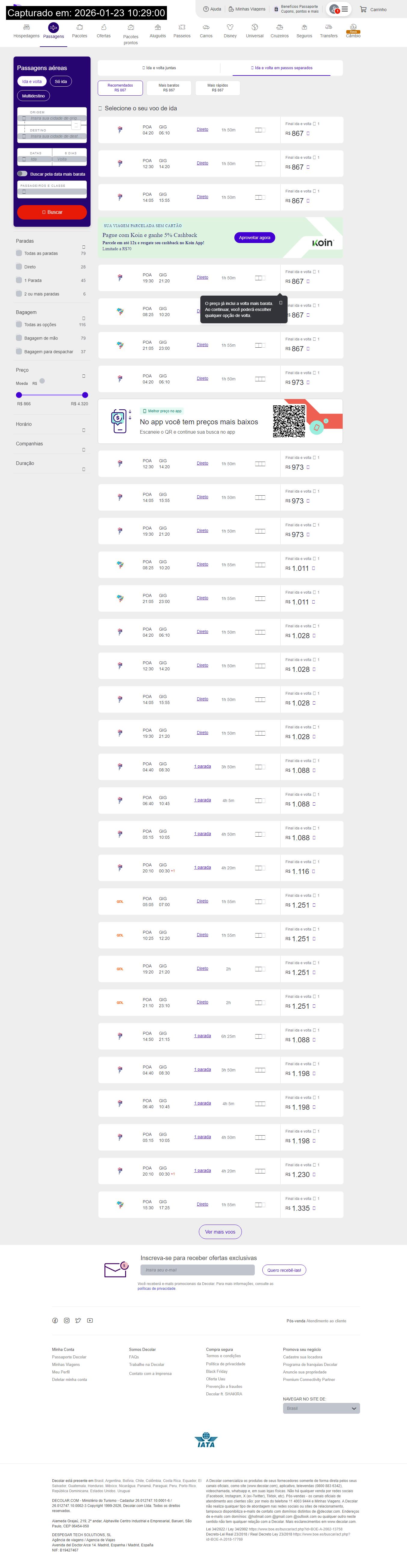Click the newsletter e-mail input field
The width and height of the screenshot is (407, 1568).
coord(197,1270)
